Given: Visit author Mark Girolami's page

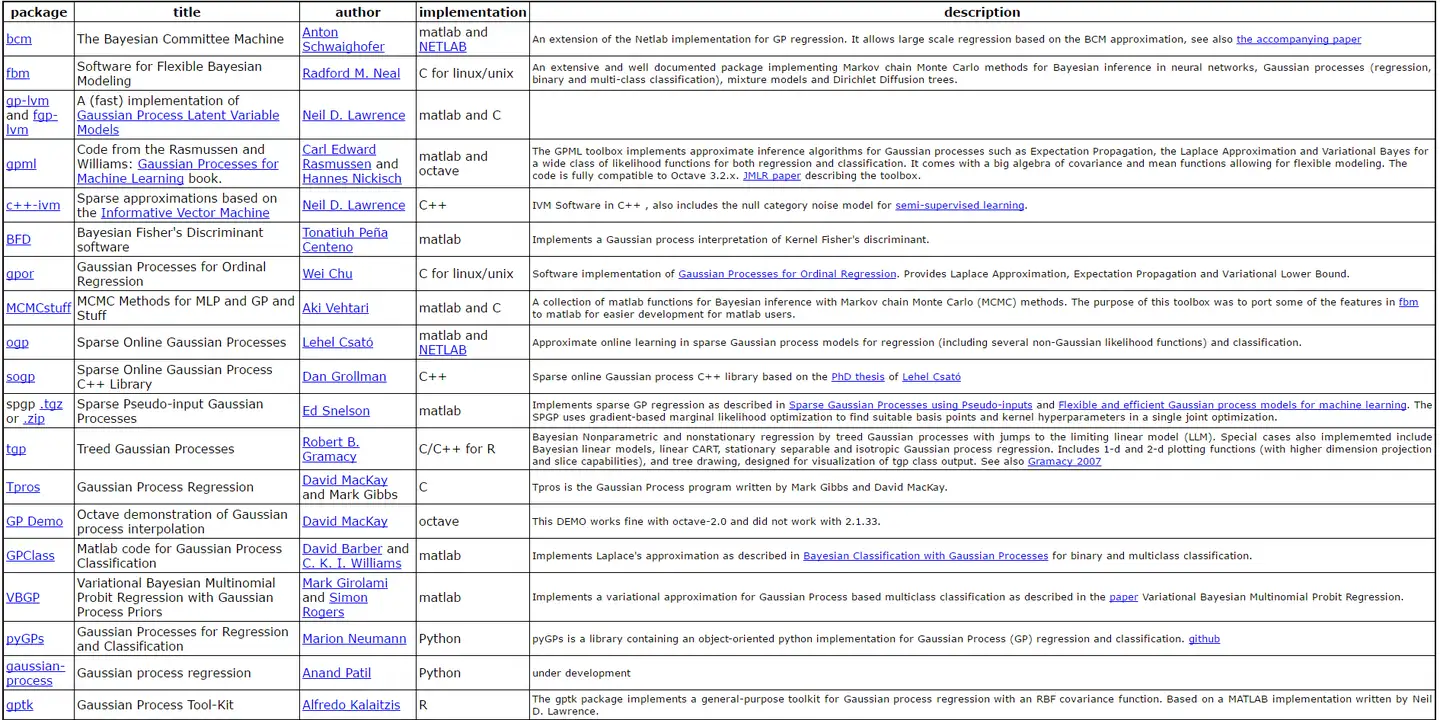Looking at the screenshot, I should 345,583.
